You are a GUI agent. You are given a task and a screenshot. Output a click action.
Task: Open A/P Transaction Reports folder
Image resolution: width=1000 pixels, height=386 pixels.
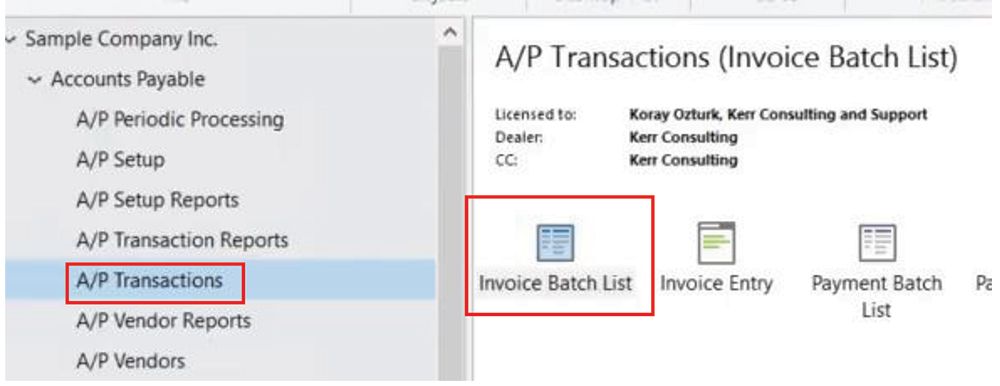[182, 240]
